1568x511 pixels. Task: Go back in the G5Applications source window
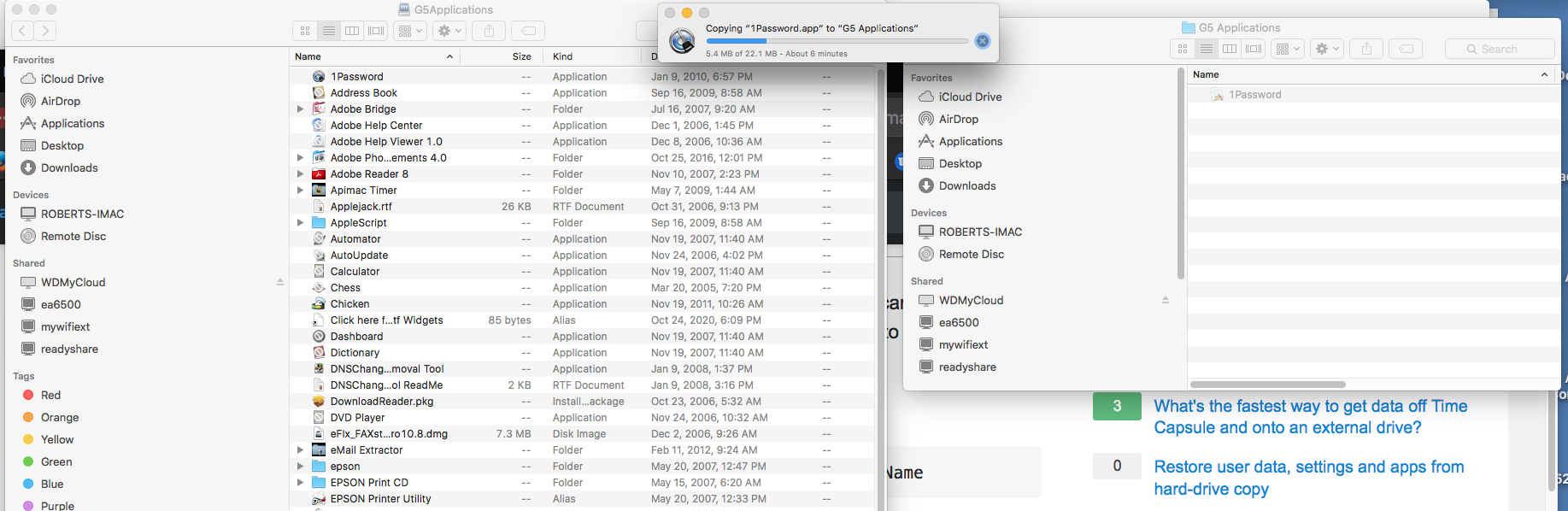coord(22,31)
